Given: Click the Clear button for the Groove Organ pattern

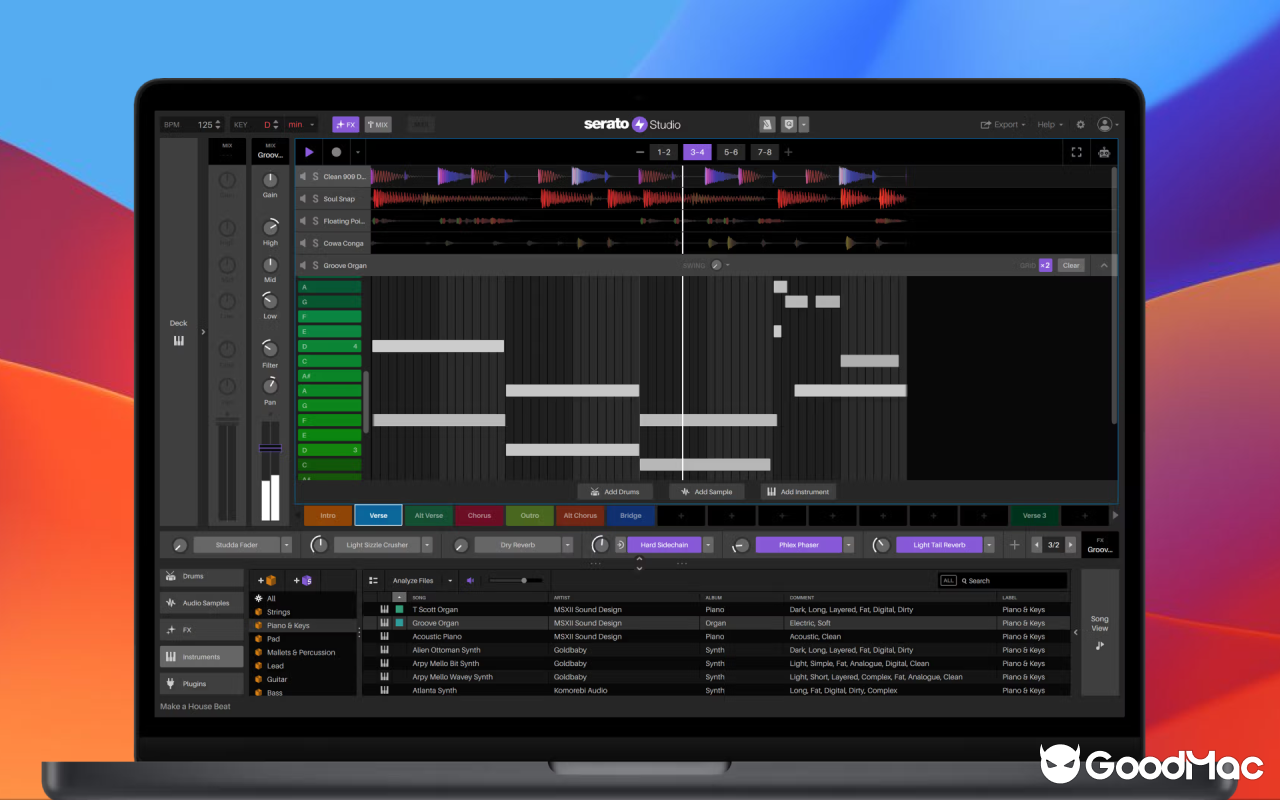Looking at the screenshot, I should pos(1070,265).
